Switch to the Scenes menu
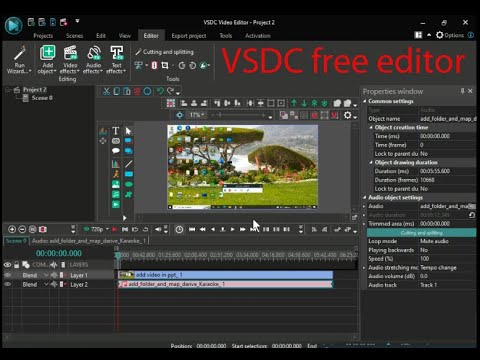This screenshot has height=360, width=480. (74, 36)
